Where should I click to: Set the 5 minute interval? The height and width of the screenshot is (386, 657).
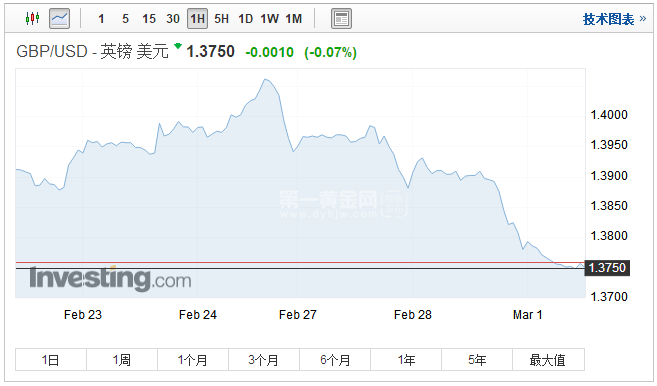125,19
